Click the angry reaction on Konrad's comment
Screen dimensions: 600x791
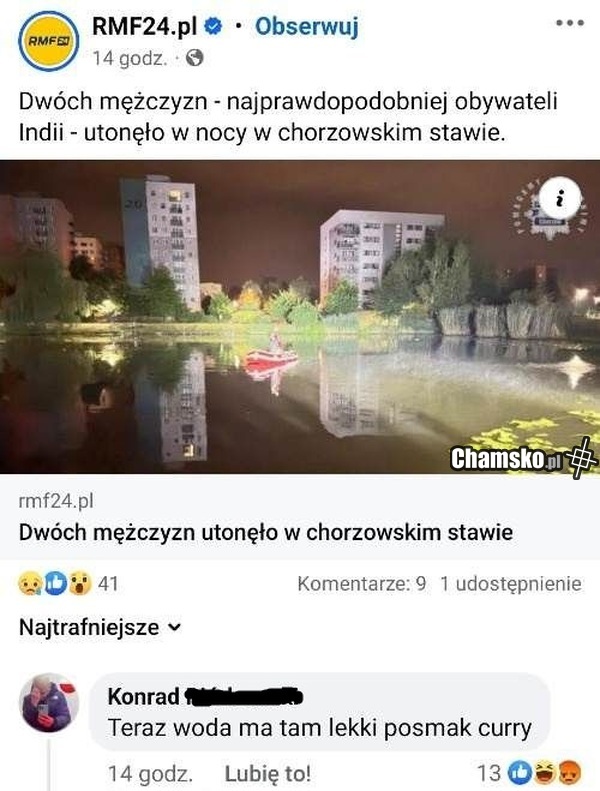pos(571,773)
